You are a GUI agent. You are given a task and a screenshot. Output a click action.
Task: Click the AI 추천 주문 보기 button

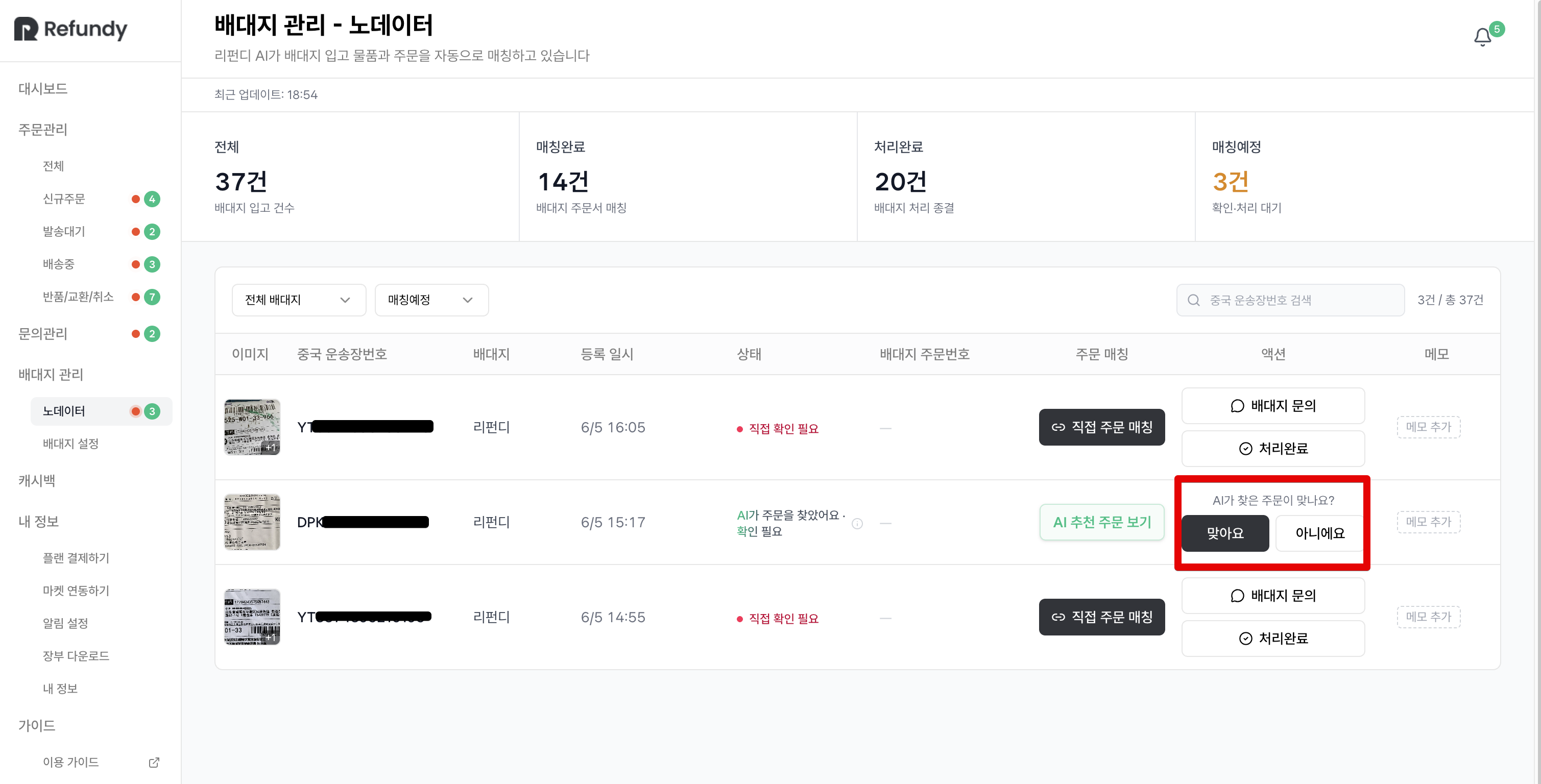(1101, 522)
